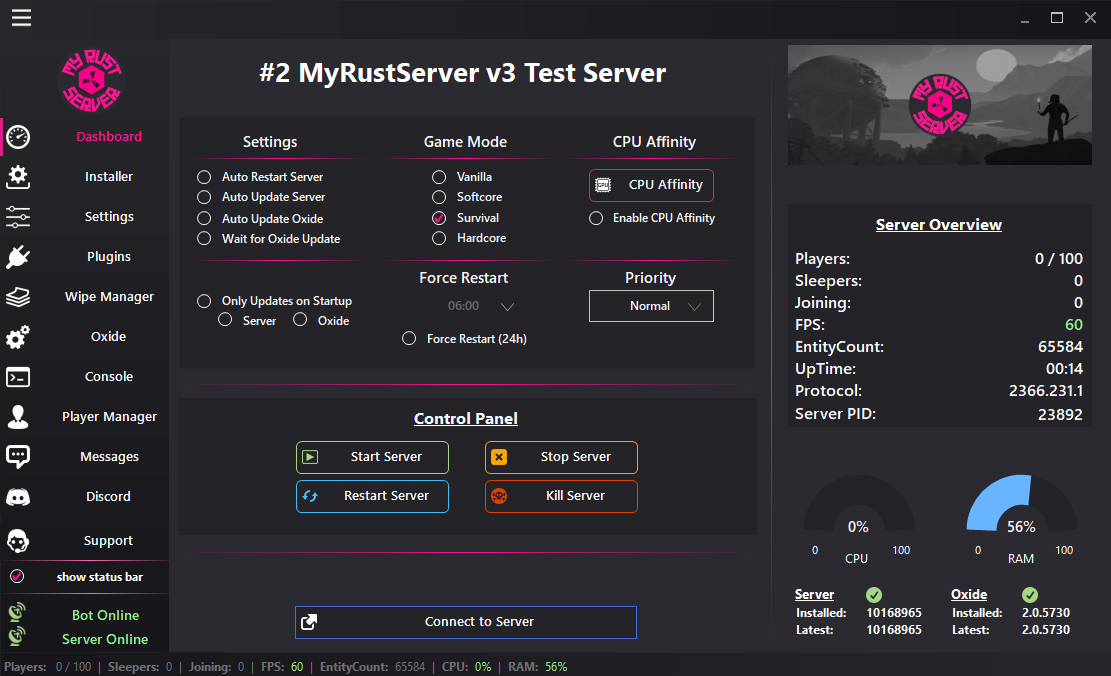Toggle Wait for Oxide Update option
The image size is (1111, 676).
204,239
